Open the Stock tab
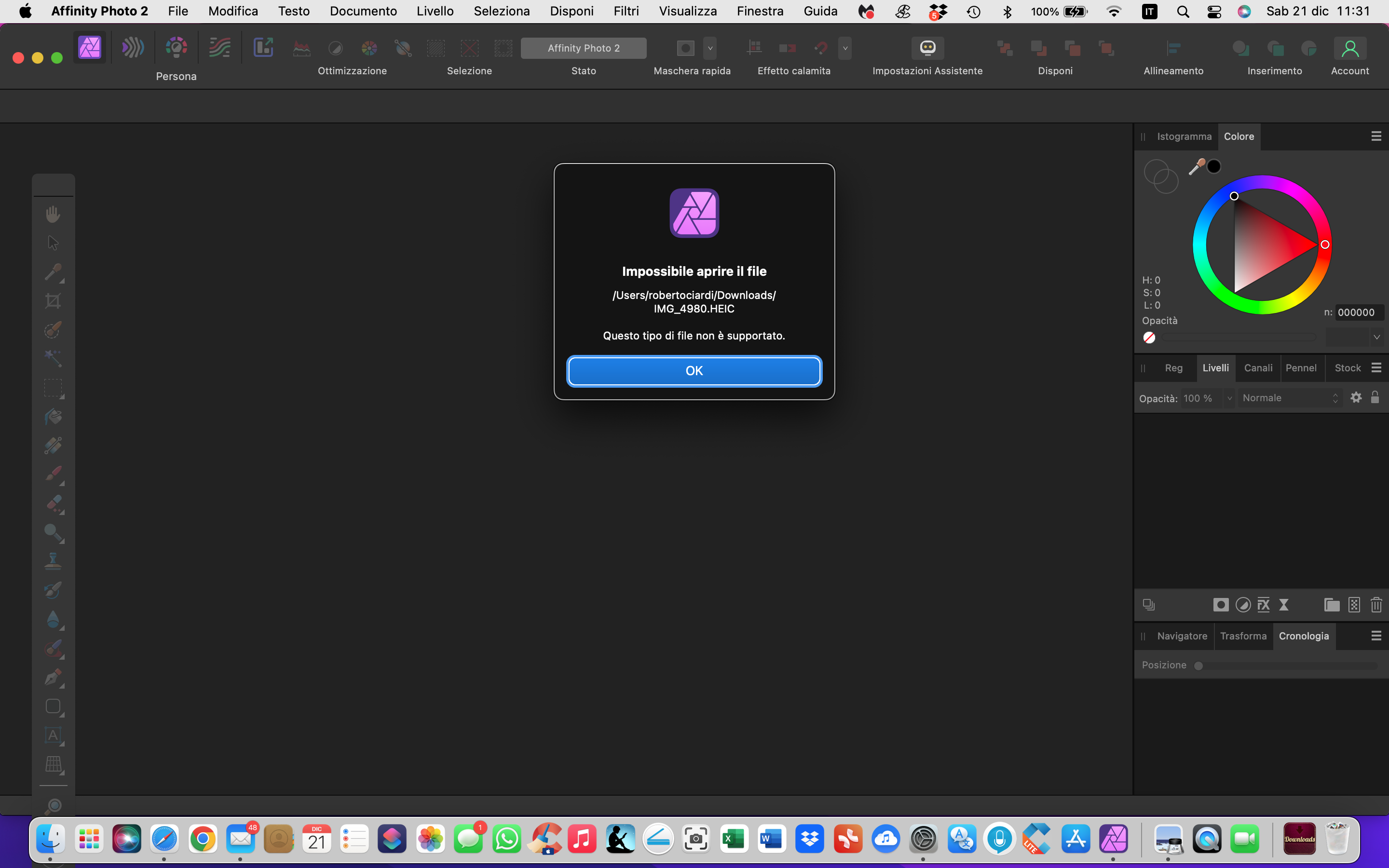This screenshot has width=1389, height=868. [x=1347, y=368]
